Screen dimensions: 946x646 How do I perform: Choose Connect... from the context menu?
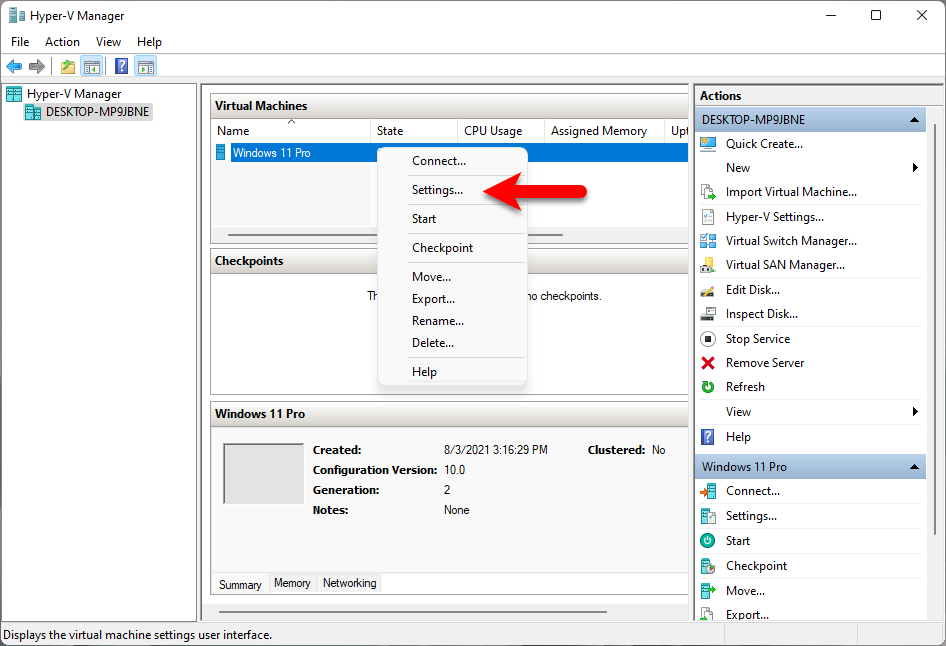(452, 161)
